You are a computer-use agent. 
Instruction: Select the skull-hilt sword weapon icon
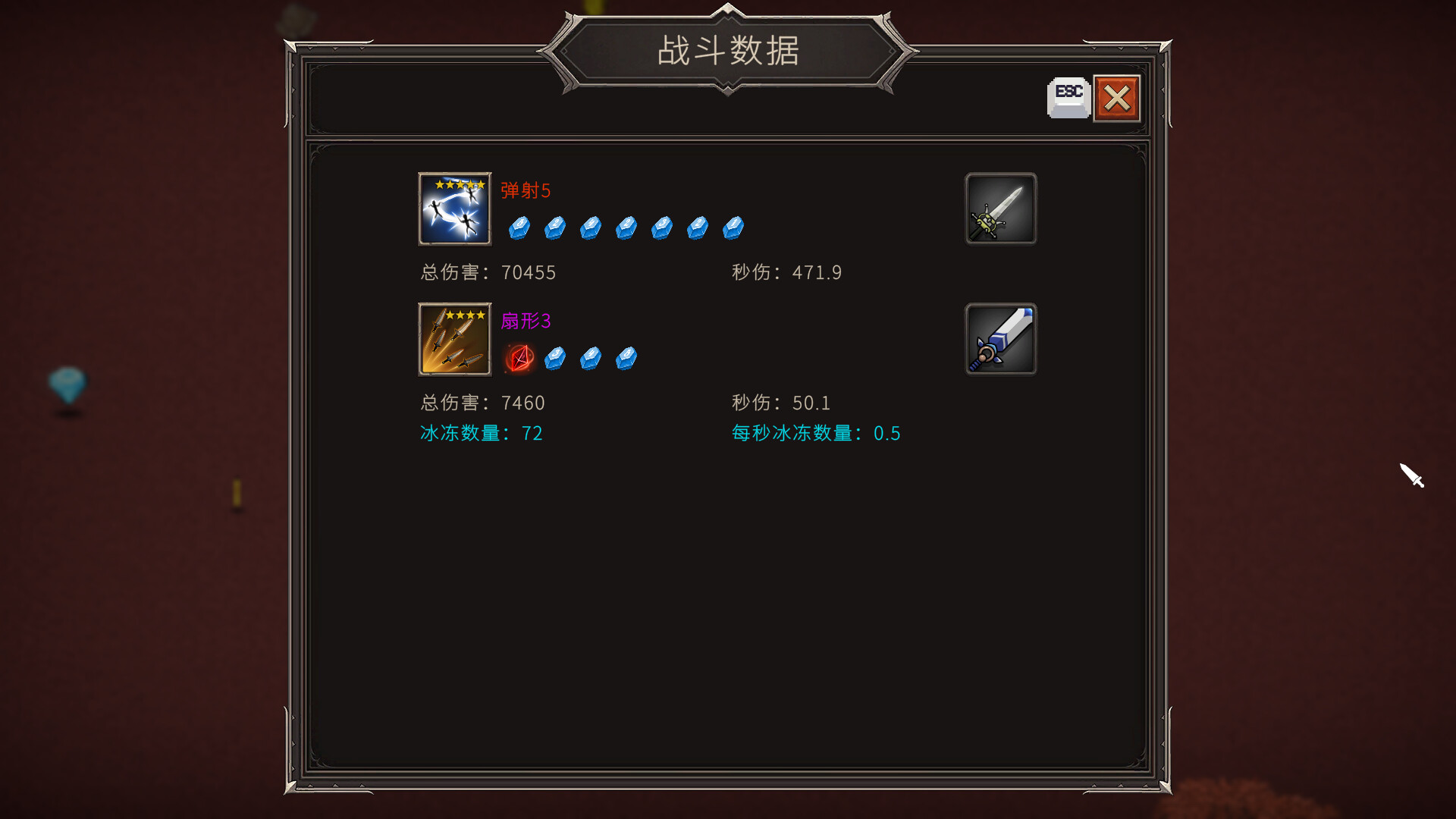(x=1000, y=209)
